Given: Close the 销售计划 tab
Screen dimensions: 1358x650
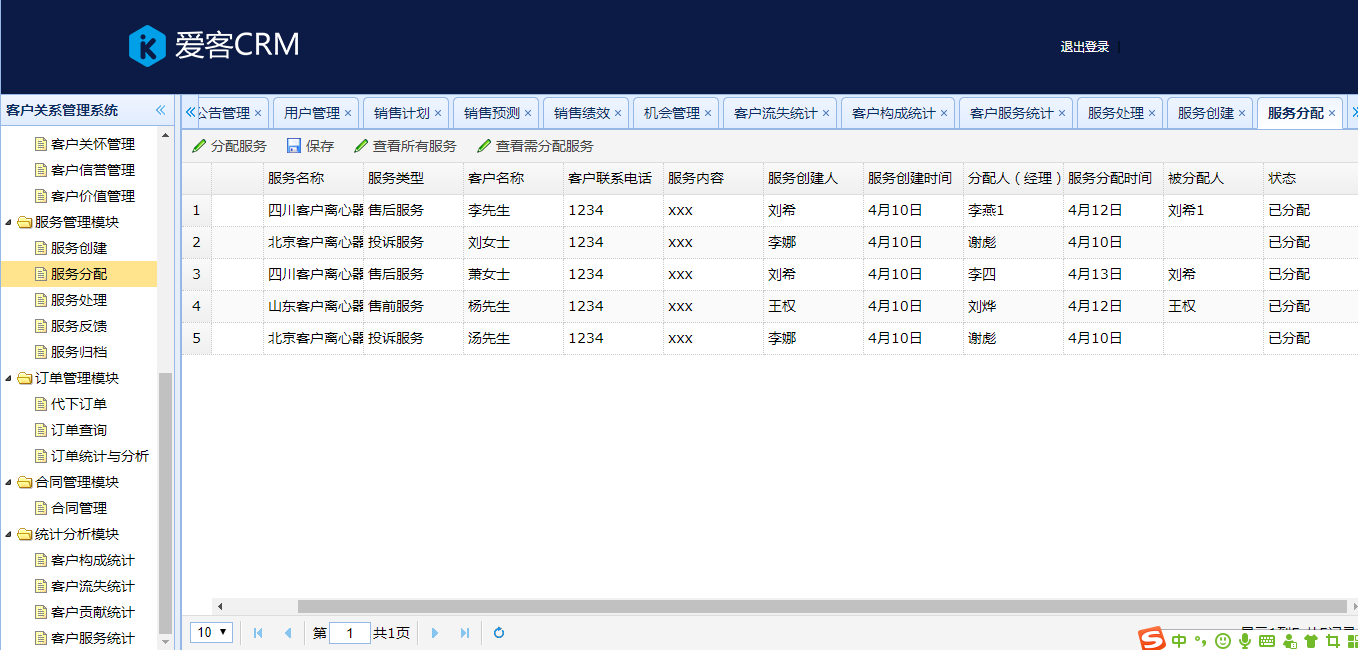Looking at the screenshot, I should (x=437, y=113).
